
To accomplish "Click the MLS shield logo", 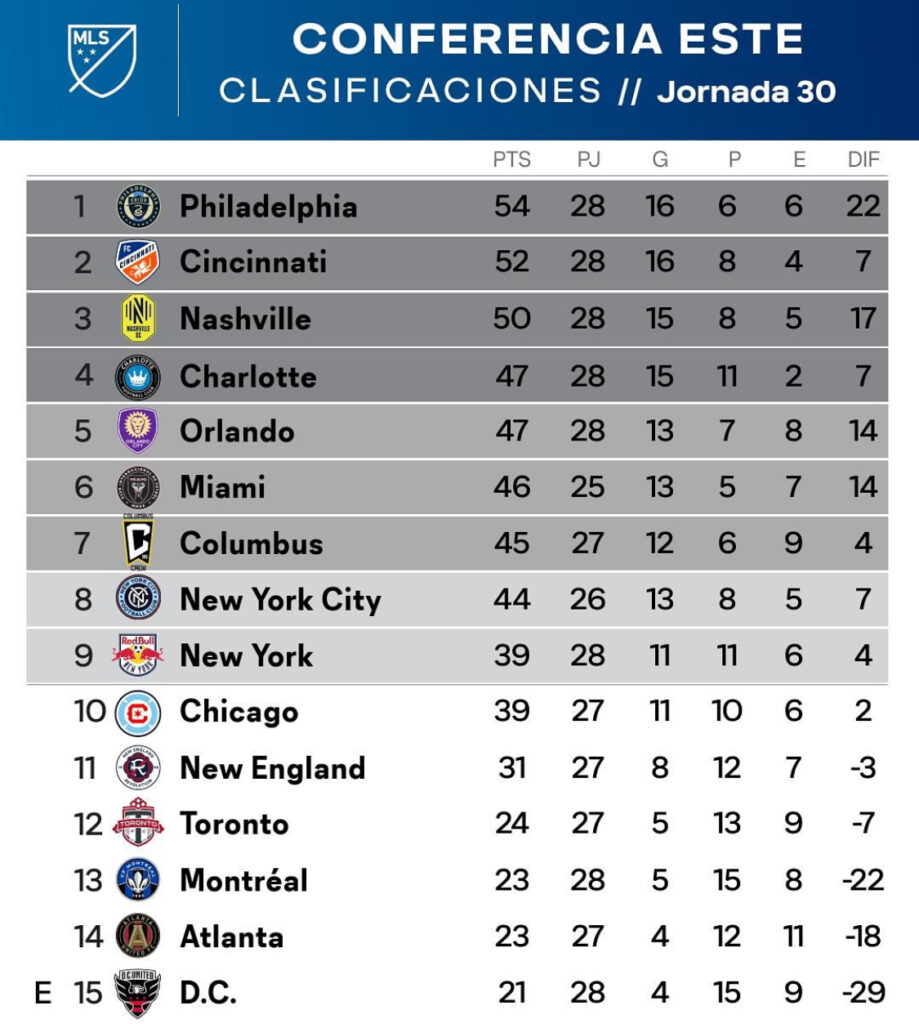I will pos(102,60).
